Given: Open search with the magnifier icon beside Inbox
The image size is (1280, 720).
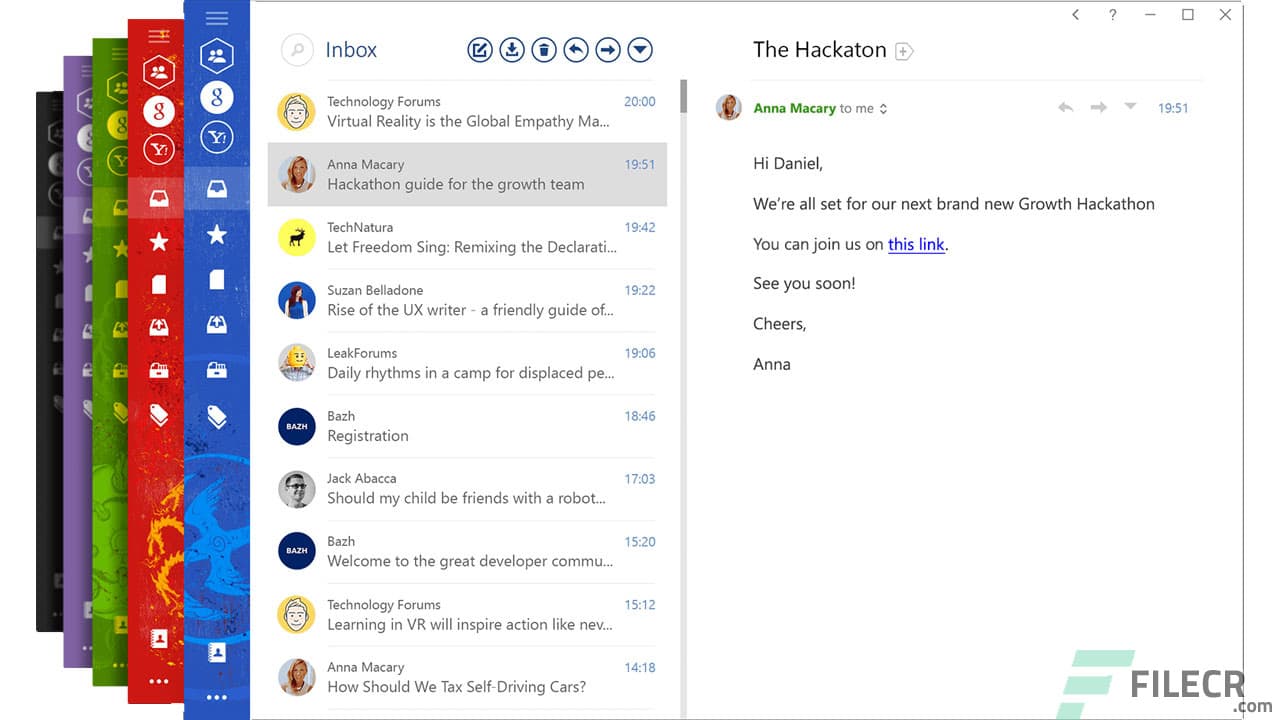Looking at the screenshot, I should [296, 49].
